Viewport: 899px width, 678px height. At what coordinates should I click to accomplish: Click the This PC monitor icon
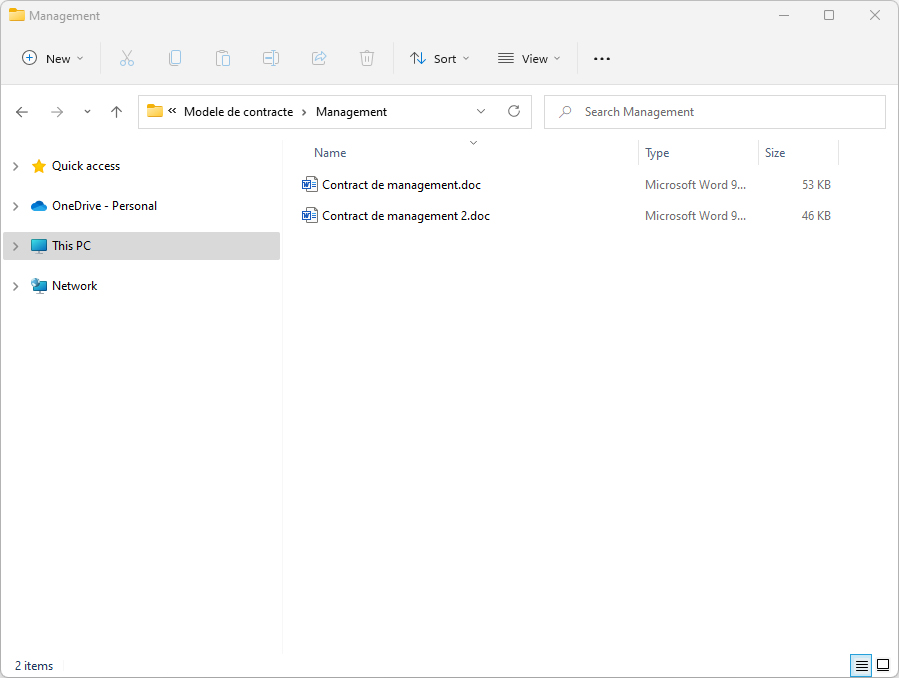click(x=39, y=246)
